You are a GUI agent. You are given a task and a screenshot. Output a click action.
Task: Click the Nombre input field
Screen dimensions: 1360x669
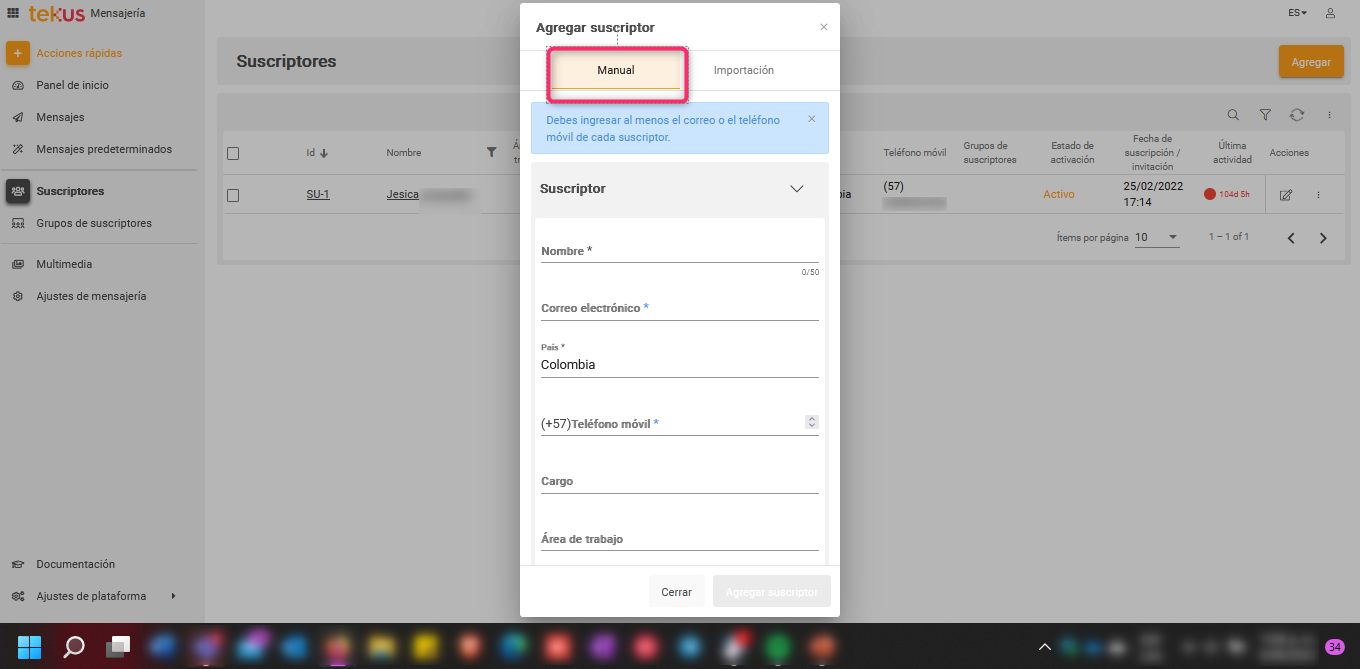click(x=679, y=251)
